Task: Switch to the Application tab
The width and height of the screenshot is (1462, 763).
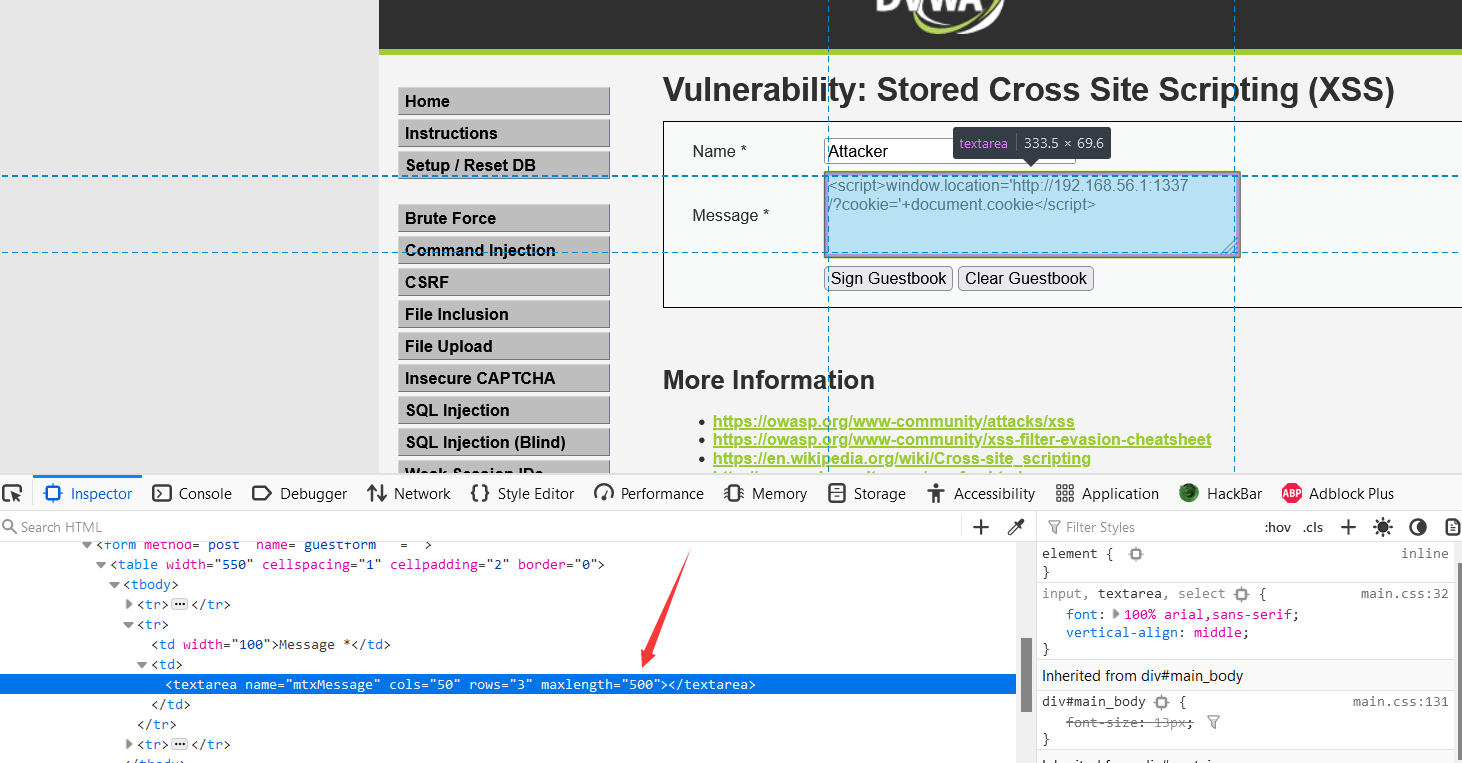Action: [x=1107, y=493]
